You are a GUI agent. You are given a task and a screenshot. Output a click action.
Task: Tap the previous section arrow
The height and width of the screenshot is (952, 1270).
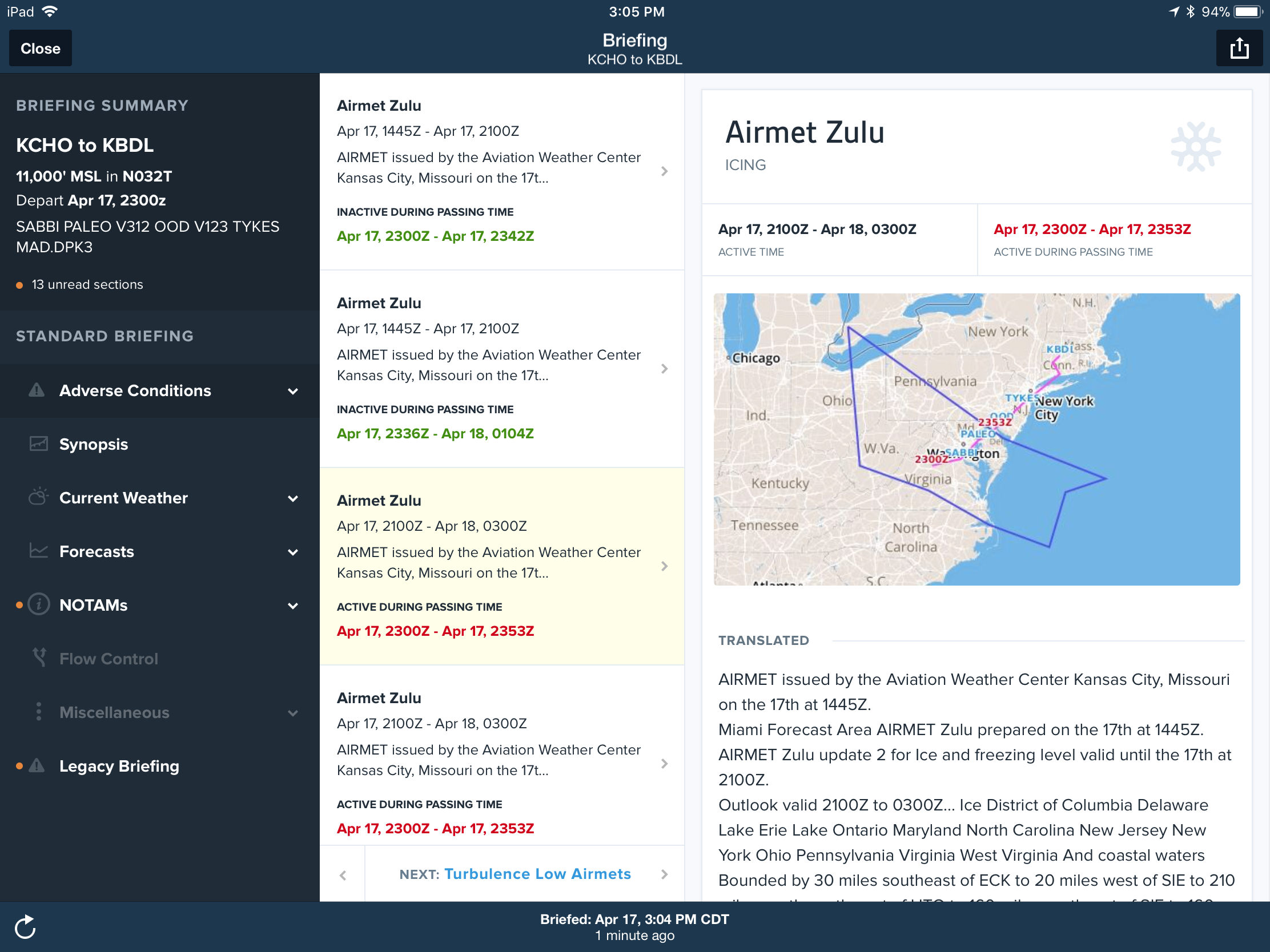pos(343,875)
